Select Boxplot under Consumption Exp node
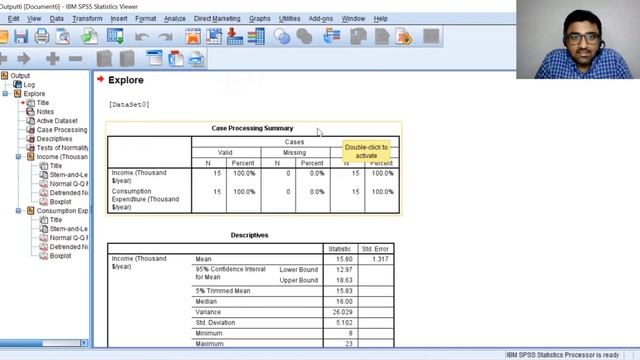Screen dimensions: 640x360 (x=60, y=256)
